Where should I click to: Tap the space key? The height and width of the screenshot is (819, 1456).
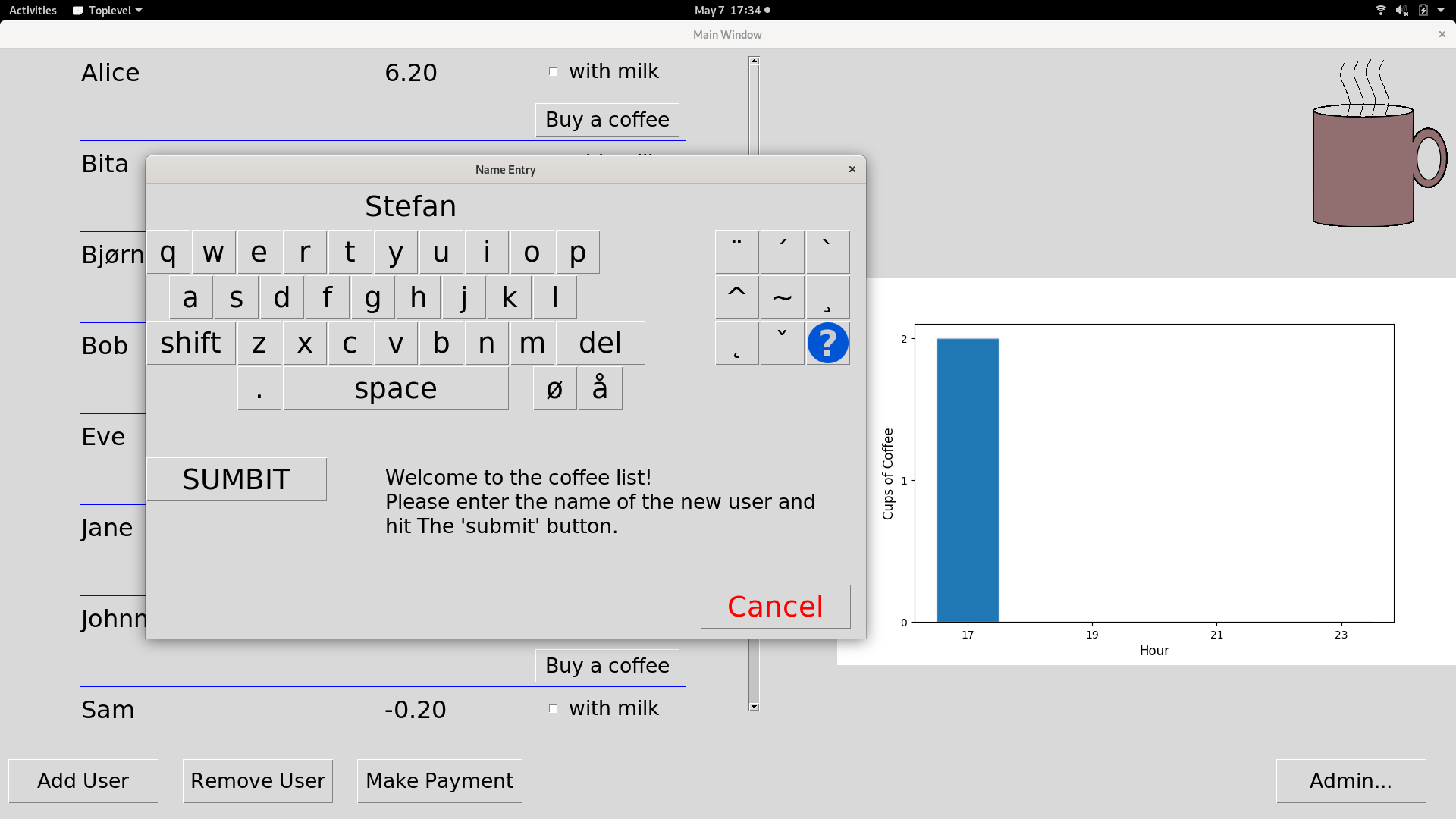click(396, 388)
